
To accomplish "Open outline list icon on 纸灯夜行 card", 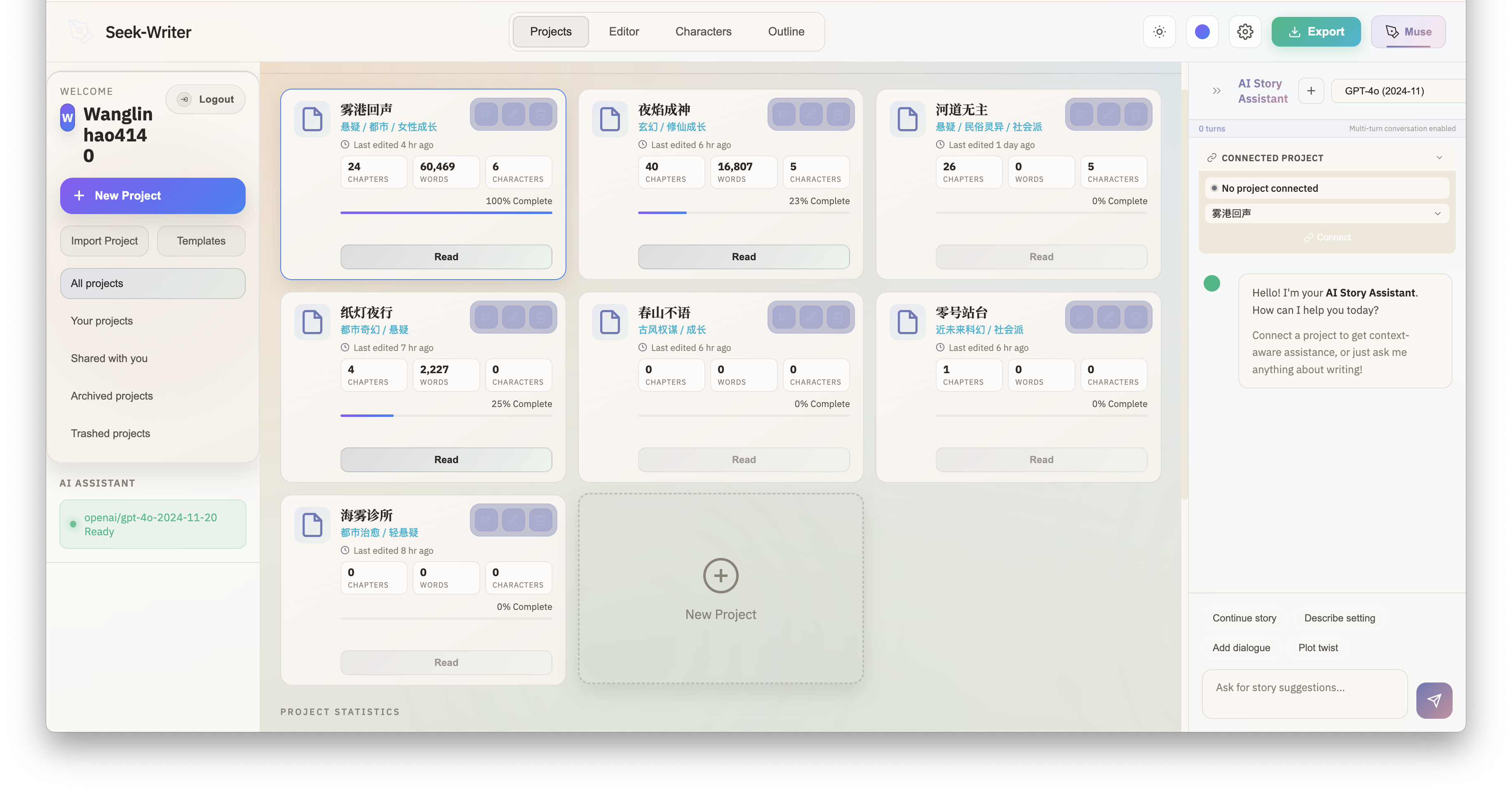I will (x=486, y=318).
